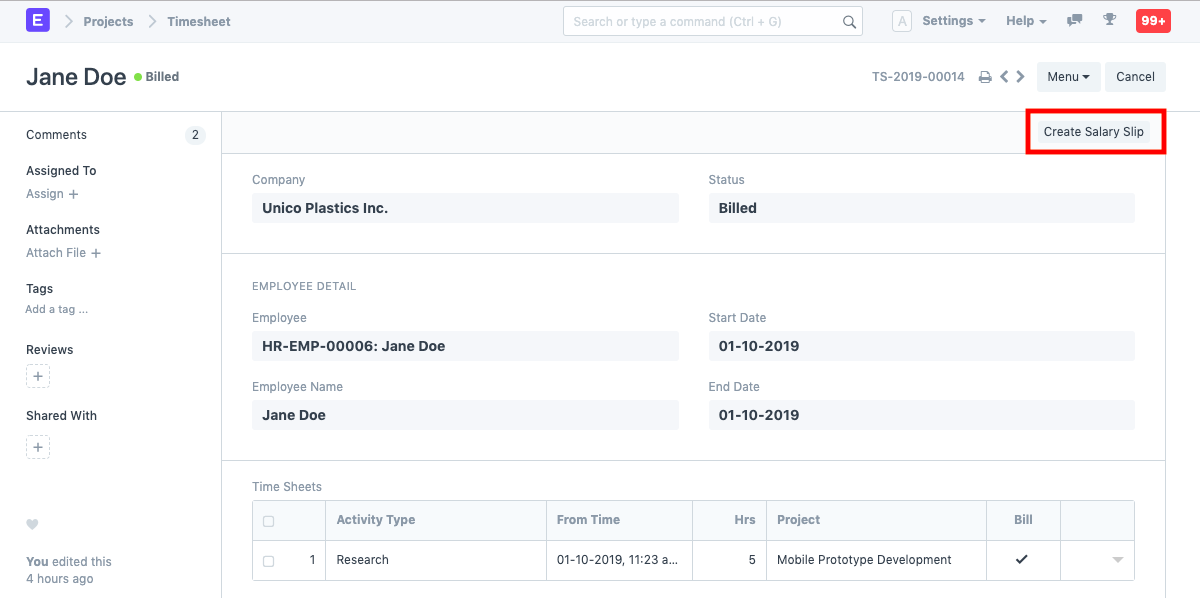Click the Create Salary Slip button
Viewport: 1200px width, 598px height.
(x=1094, y=131)
